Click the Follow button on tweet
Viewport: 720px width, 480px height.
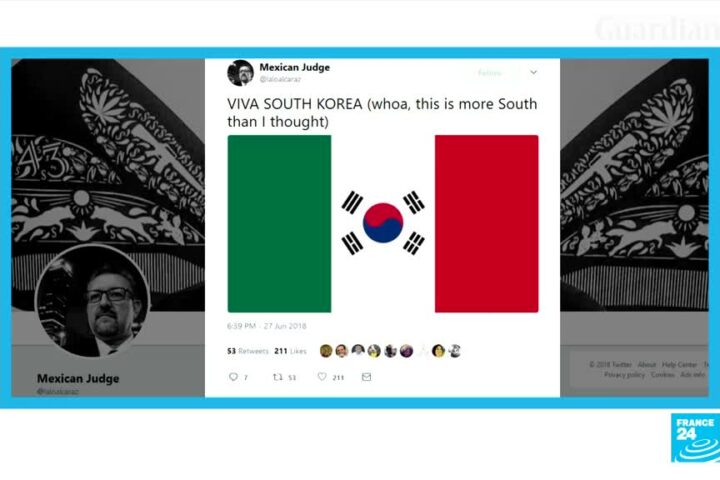coord(490,73)
